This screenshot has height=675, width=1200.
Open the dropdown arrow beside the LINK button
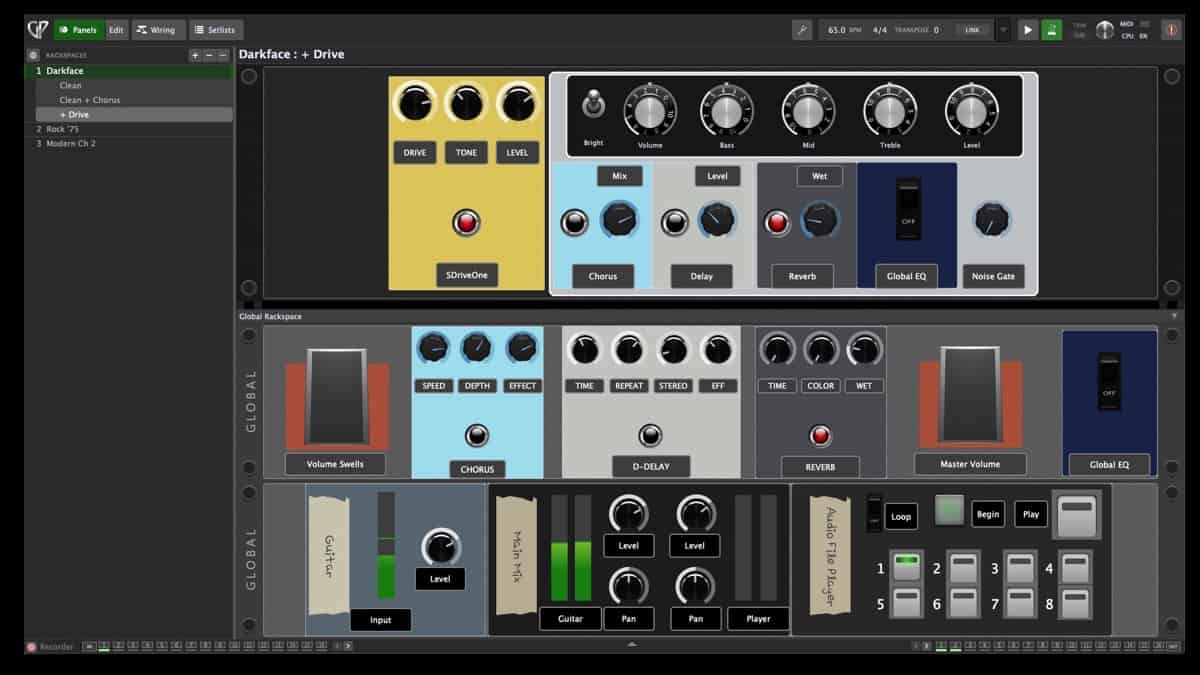1003,30
